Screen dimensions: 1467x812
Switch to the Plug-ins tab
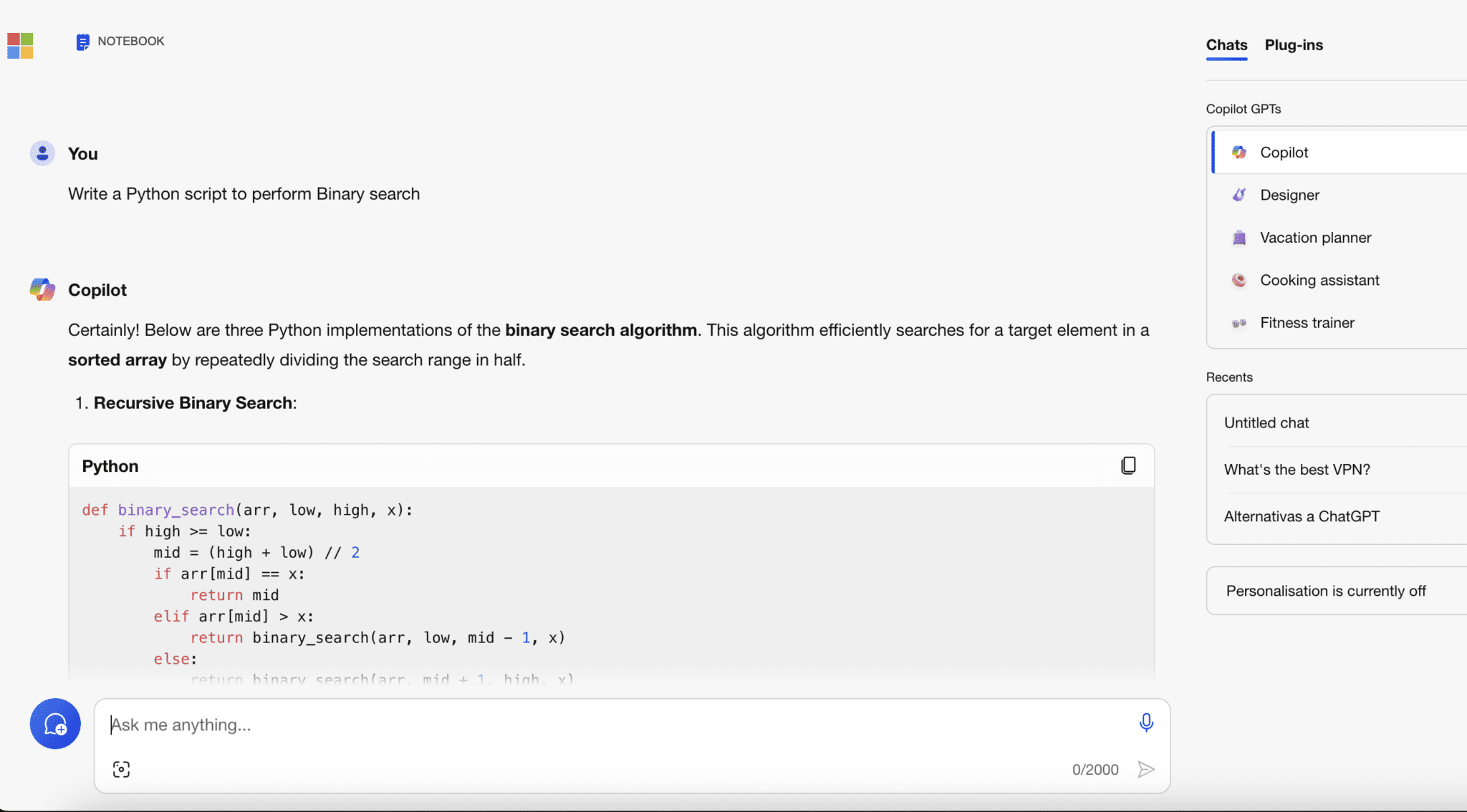[x=1294, y=45]
